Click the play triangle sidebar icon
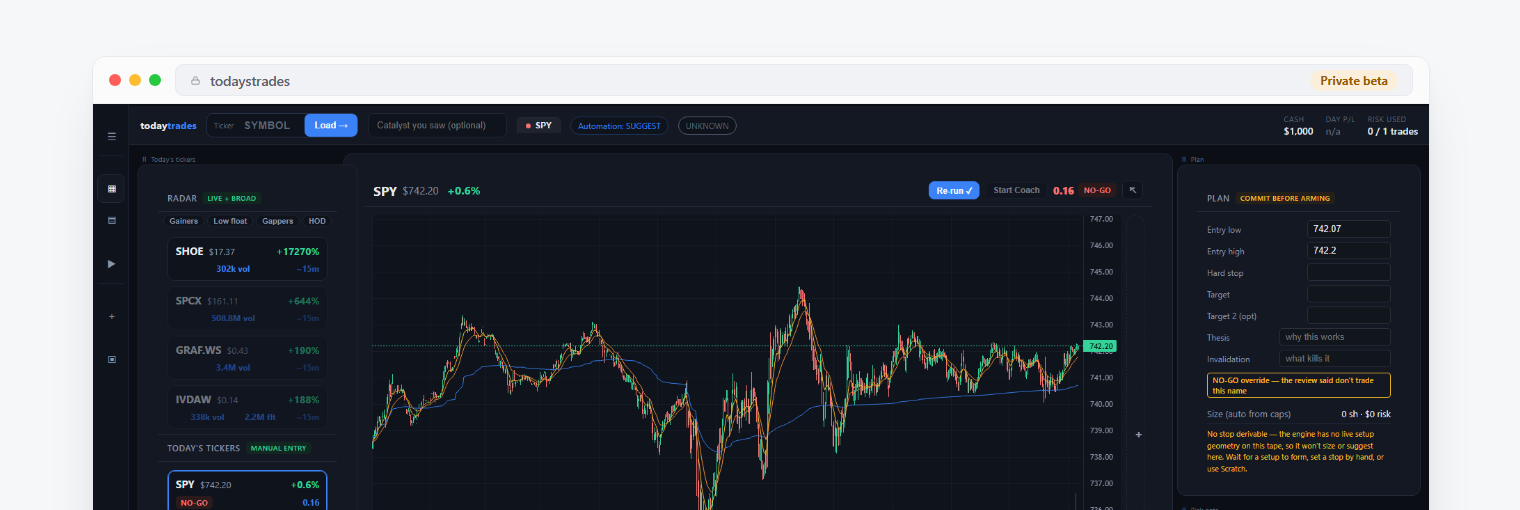The height and width of the screenshot is (510, 1520). [x=111, y=264]
